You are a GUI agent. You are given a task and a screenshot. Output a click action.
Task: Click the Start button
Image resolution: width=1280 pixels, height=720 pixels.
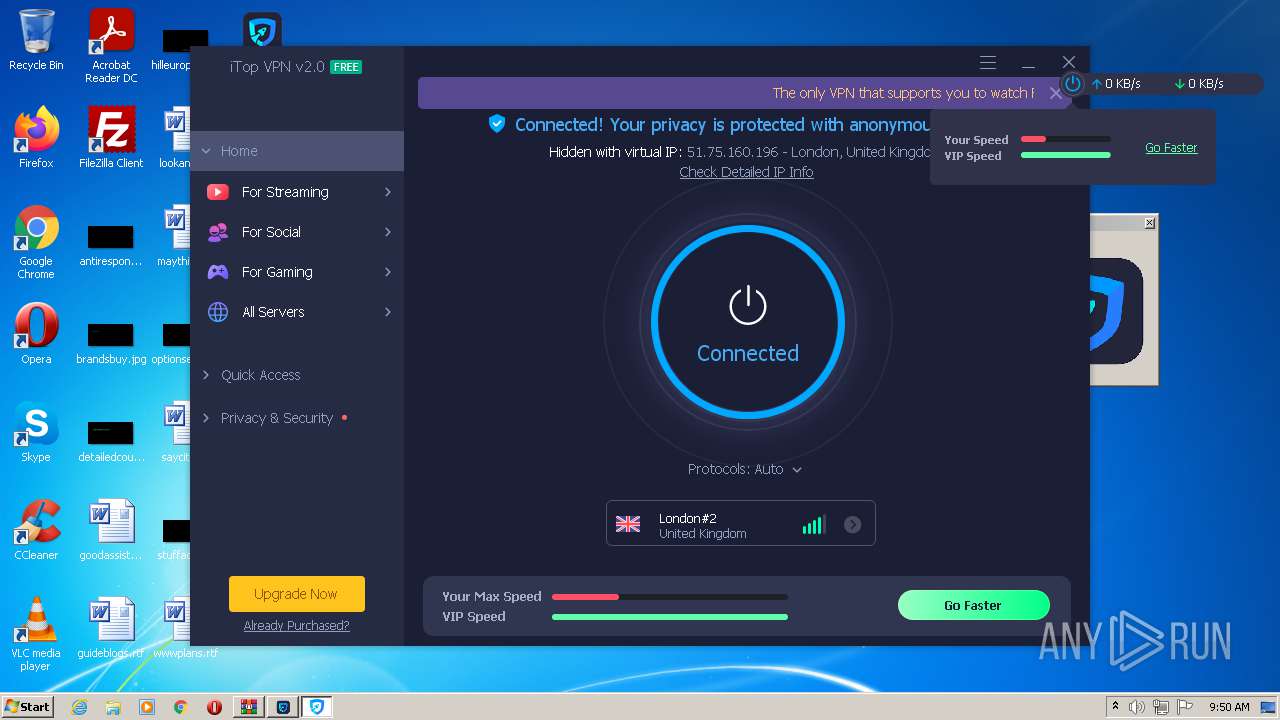(x=28, y=707)
